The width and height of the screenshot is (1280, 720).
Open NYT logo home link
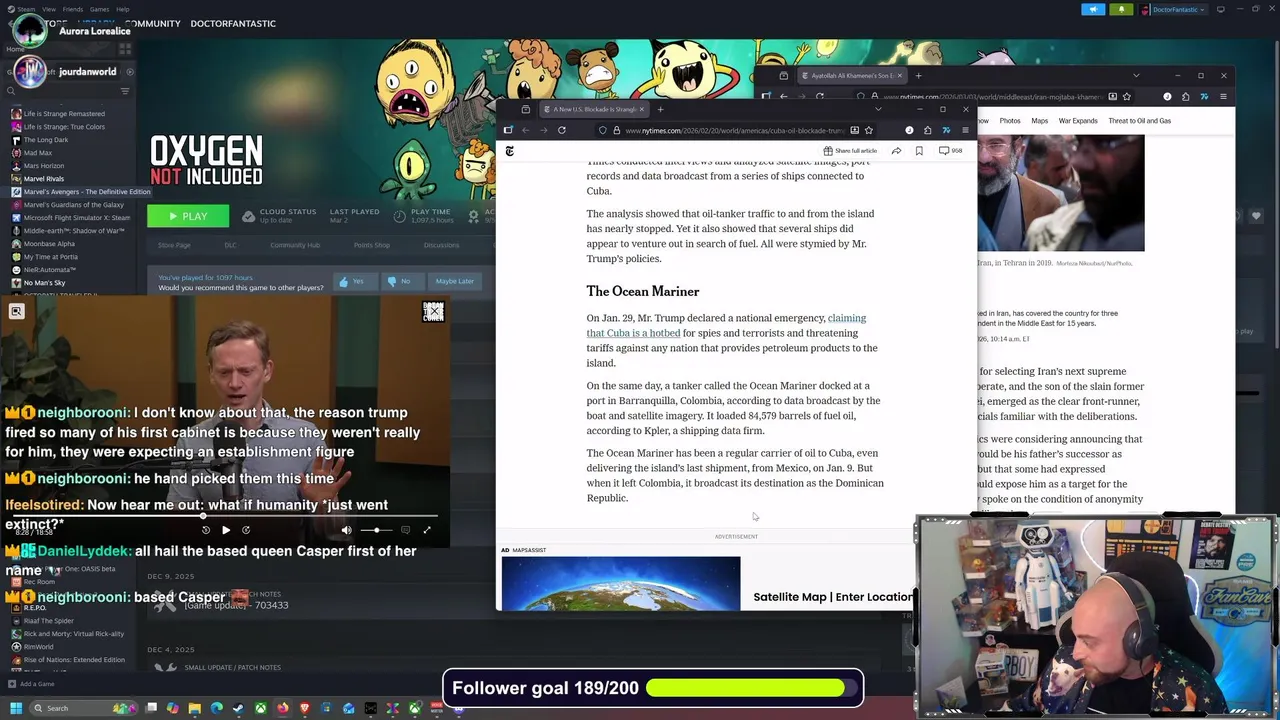click(x=510, y=151)
